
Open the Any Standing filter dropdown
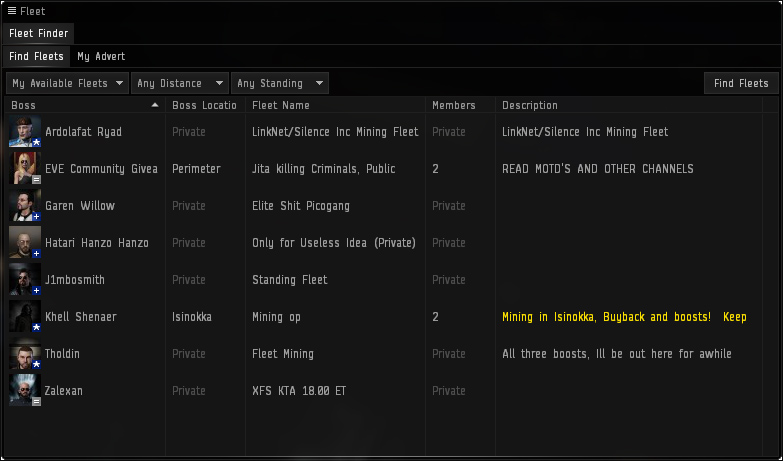click(x=280, y=83)
